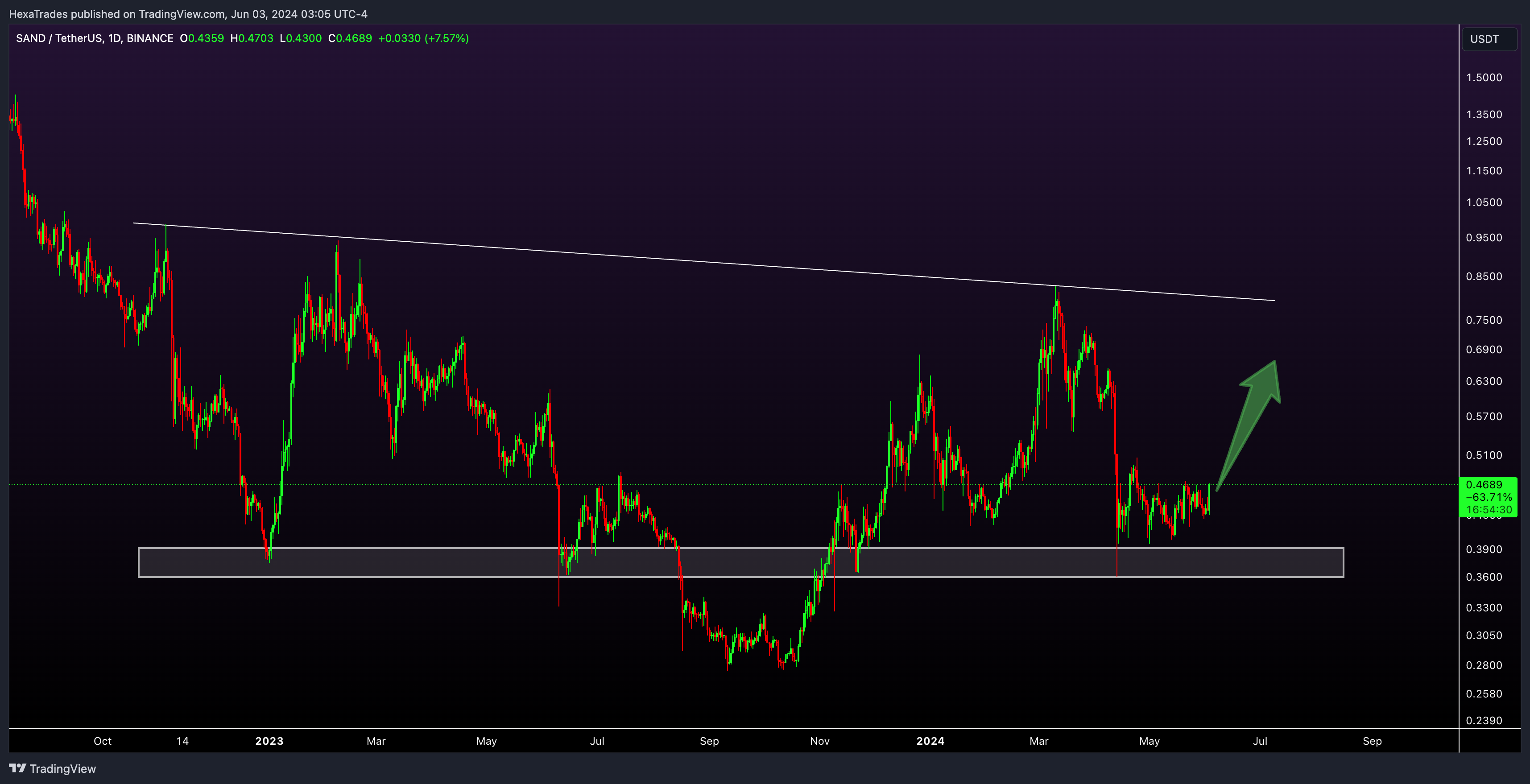Click the 0.3050 price axis label
Viewport: 1530px width, 784px height.
pos(1484,635)
